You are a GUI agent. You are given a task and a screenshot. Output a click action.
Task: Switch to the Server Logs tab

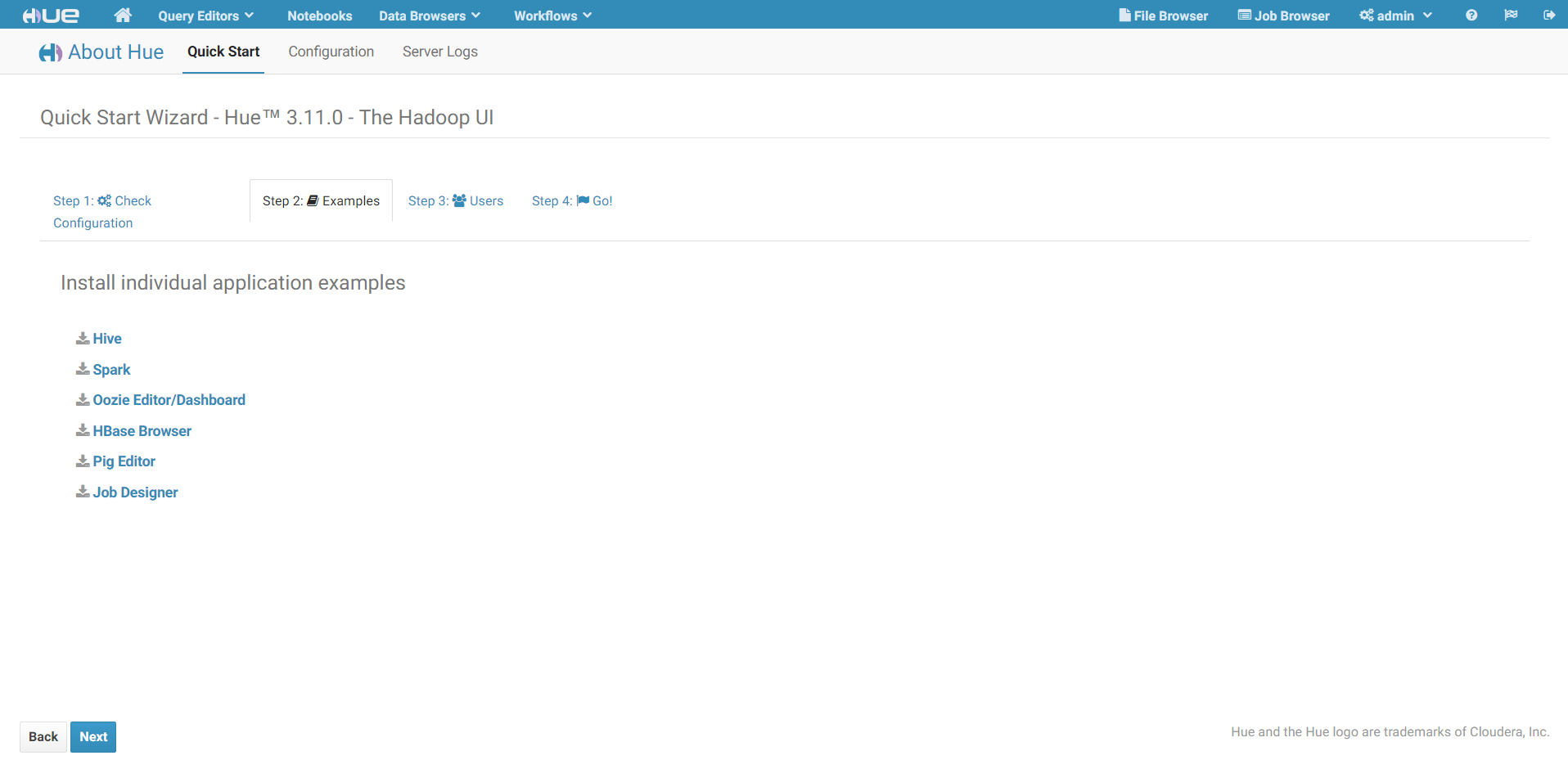(x=440, y=52)
